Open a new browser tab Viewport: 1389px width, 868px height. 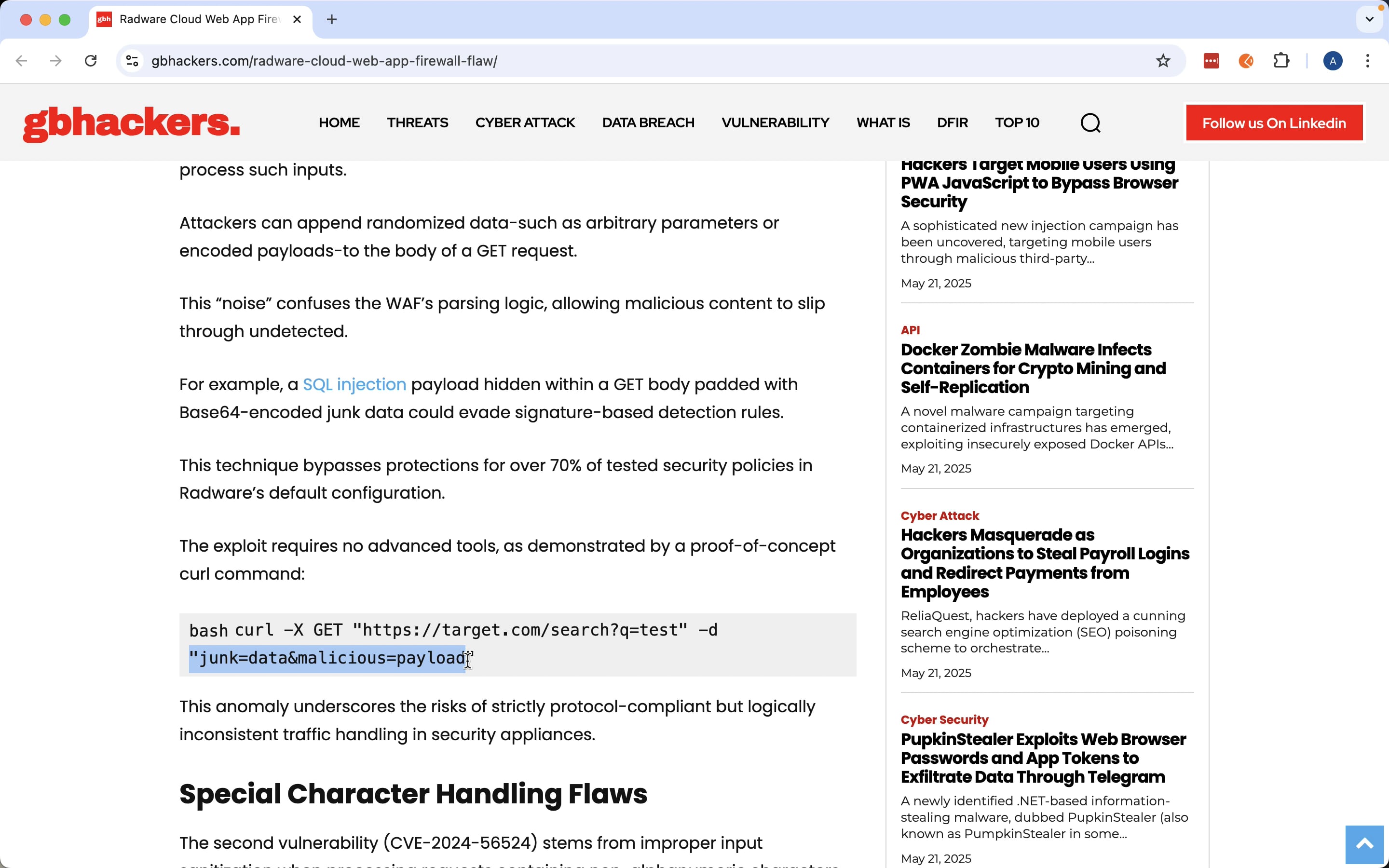coord(332,19)
